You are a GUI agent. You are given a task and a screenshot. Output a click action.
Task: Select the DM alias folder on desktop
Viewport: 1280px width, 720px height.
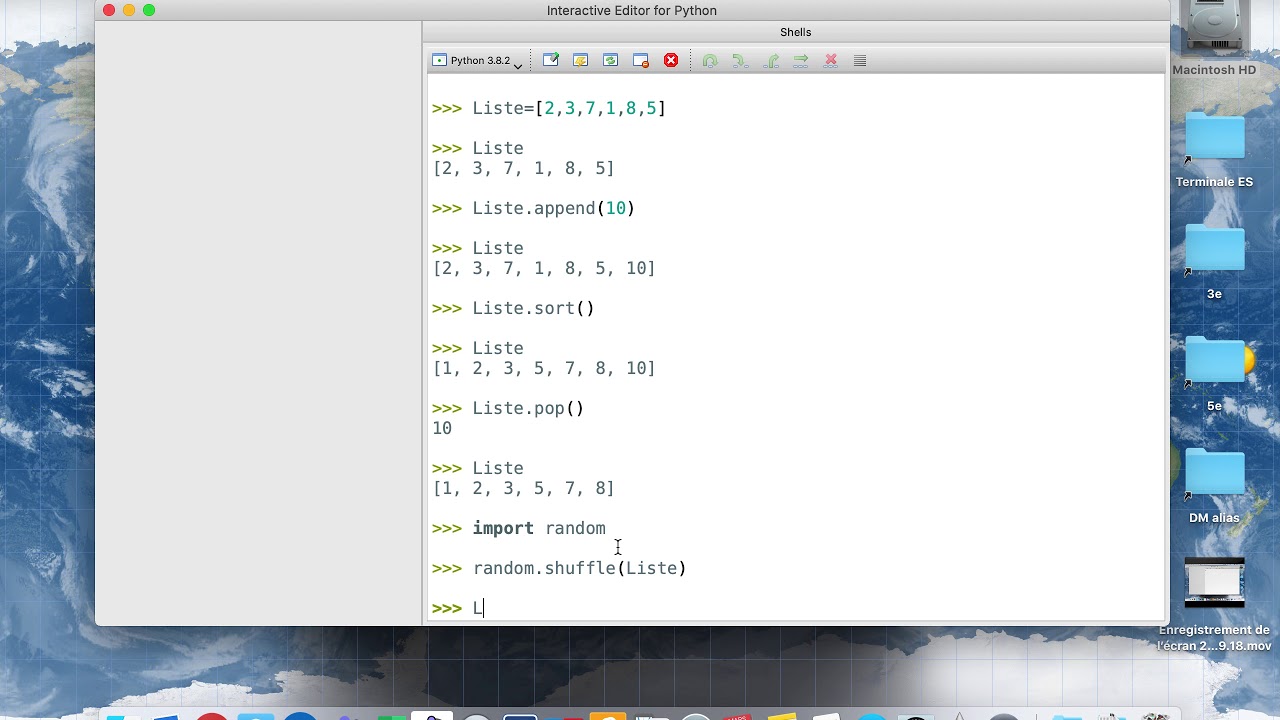1214,486
